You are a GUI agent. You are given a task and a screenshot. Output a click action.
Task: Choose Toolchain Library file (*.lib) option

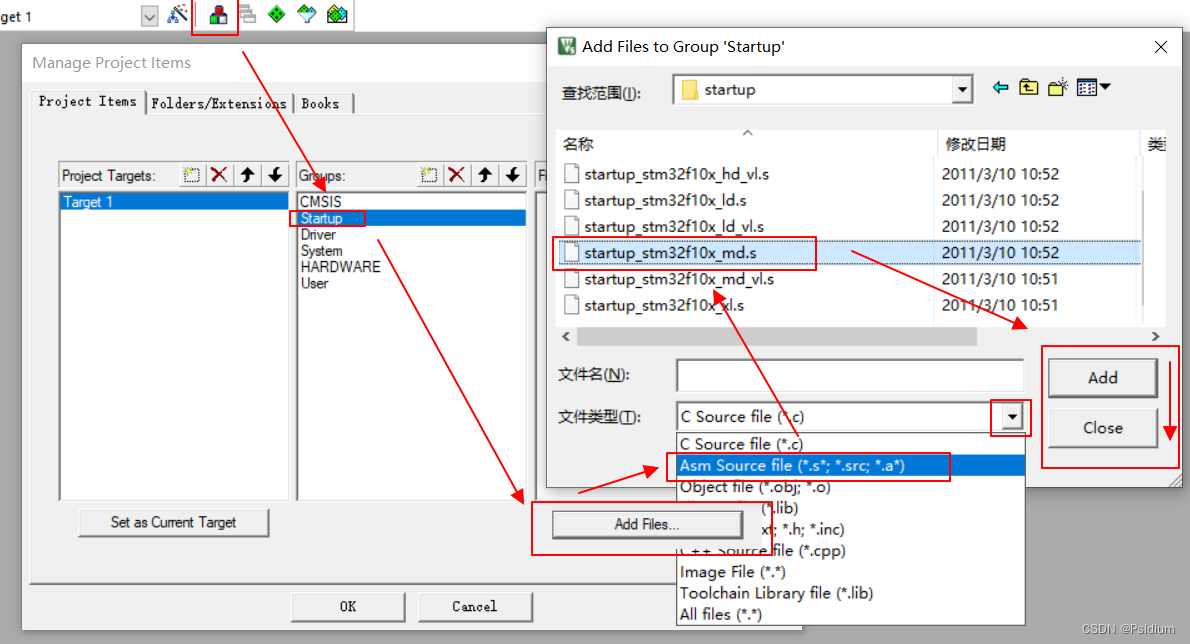(x=850, y=593)
